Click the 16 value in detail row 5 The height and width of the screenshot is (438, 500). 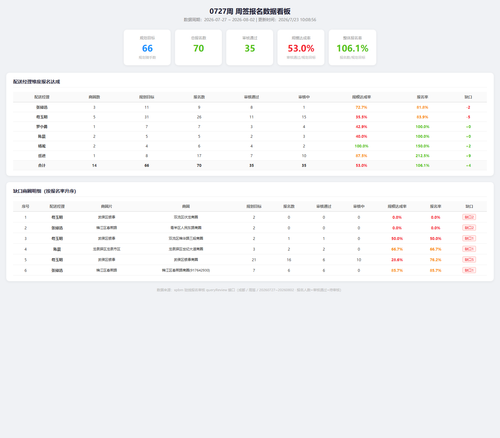(x=289, y=260)
